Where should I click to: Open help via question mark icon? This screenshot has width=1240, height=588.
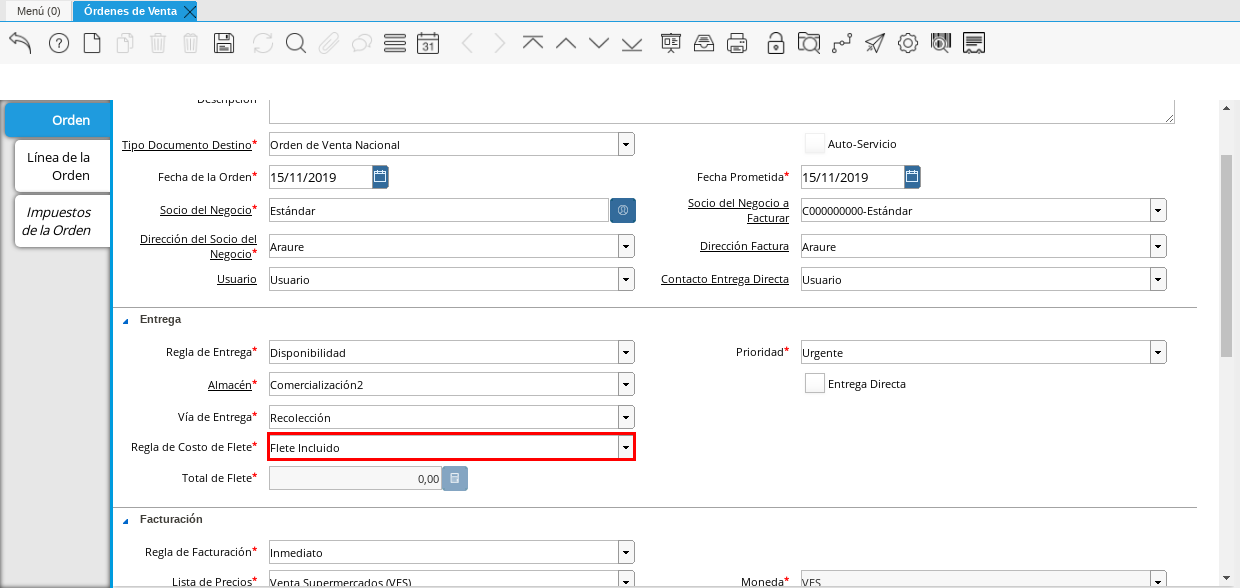coord(59,43)
